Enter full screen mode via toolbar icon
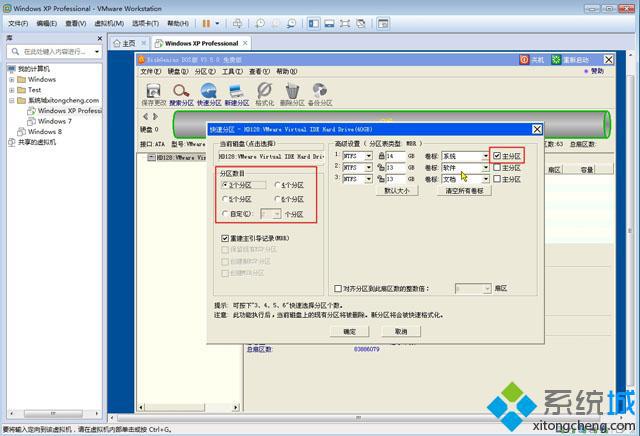Viewport: 640px width, 436px height. click(x=345, y=24)
